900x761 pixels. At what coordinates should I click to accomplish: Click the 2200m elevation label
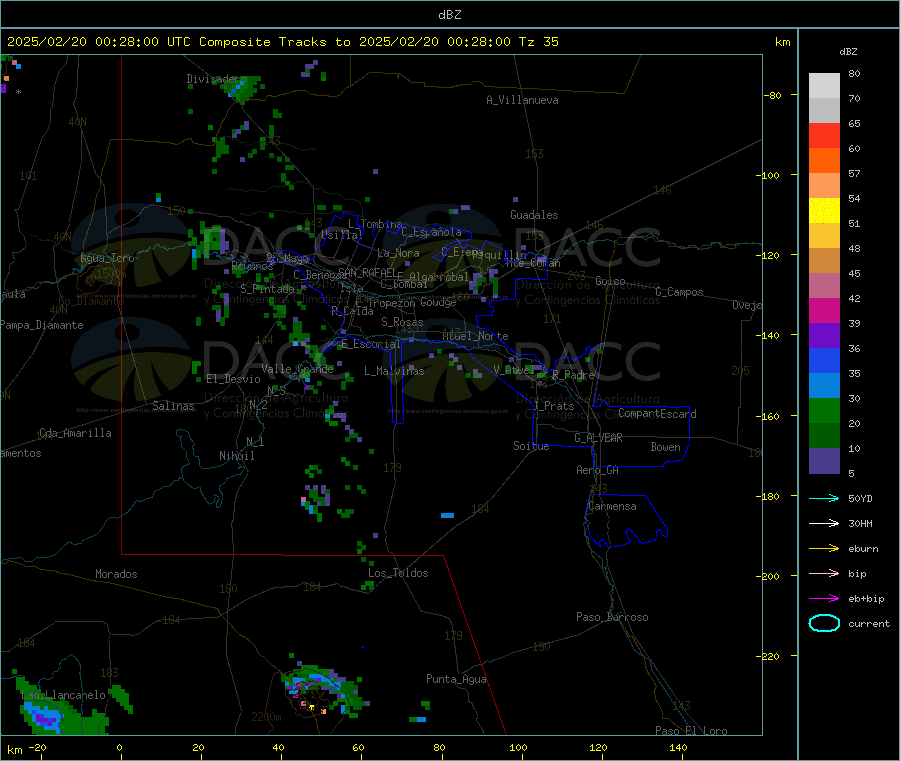(x=267, y=717)
